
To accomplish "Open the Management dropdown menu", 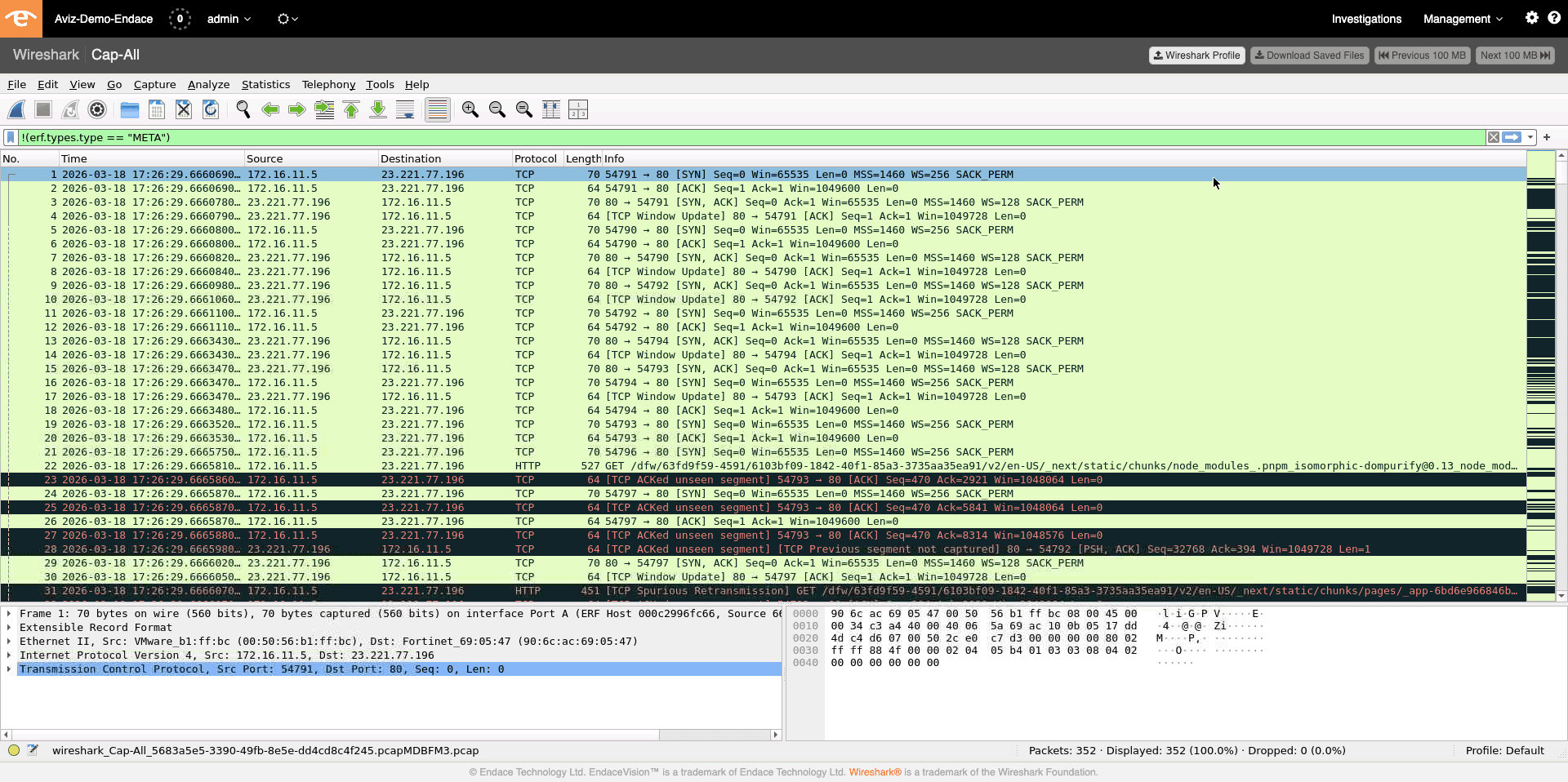I will click(x=1463, y=19).
